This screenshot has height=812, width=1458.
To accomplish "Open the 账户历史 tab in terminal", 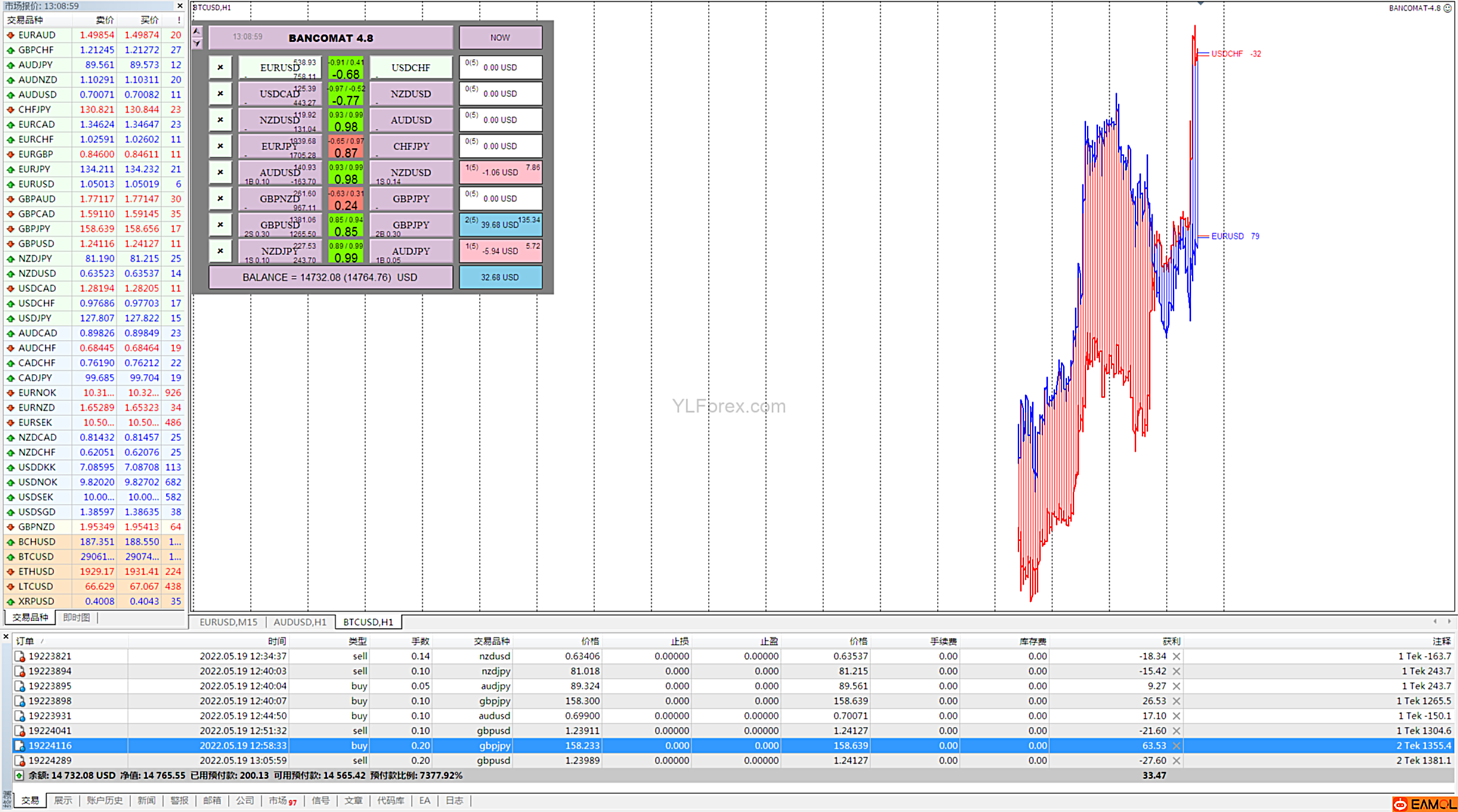I will [104, 800].
